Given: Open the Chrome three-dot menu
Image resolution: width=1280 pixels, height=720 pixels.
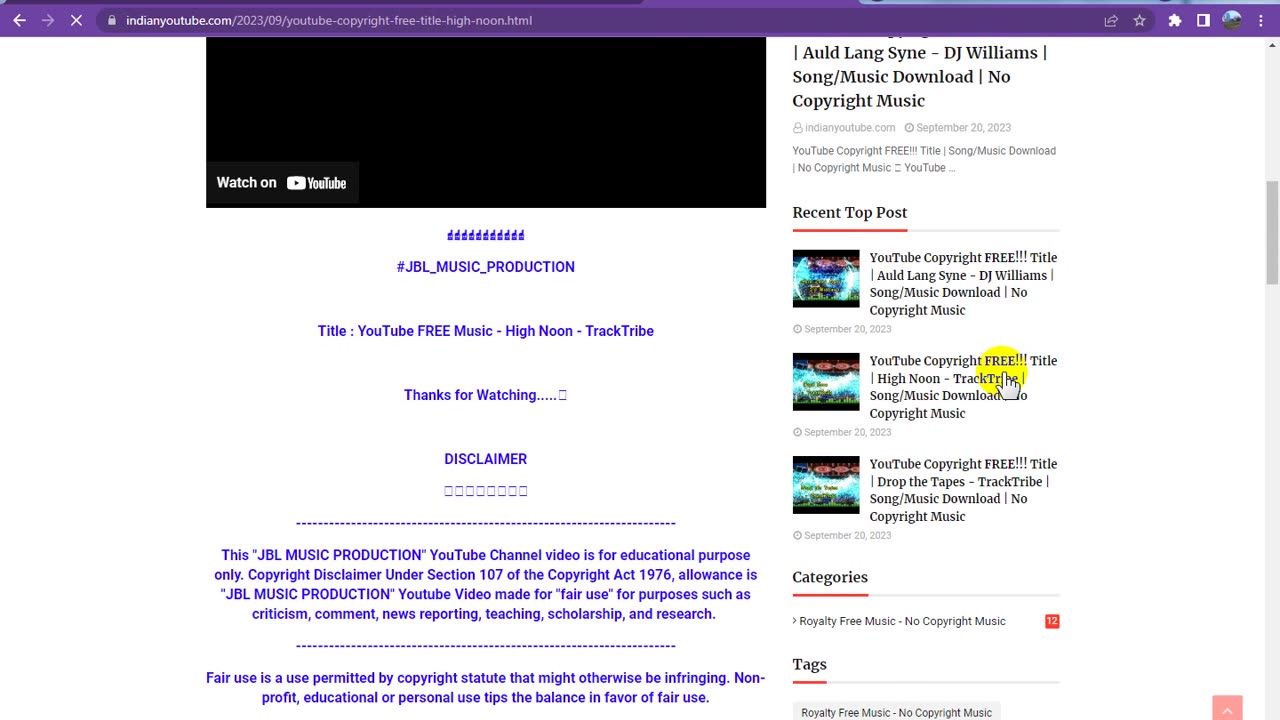Looking at the screenshot, I should click(x=1260, y=20).
